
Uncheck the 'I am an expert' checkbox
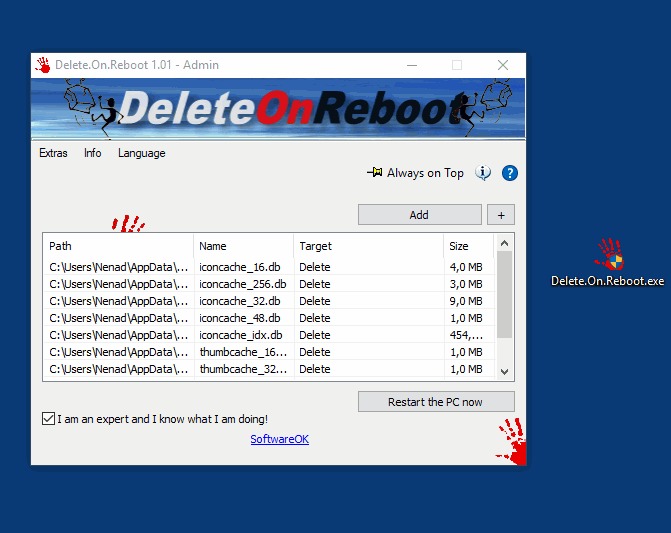[x=49, y=419]
